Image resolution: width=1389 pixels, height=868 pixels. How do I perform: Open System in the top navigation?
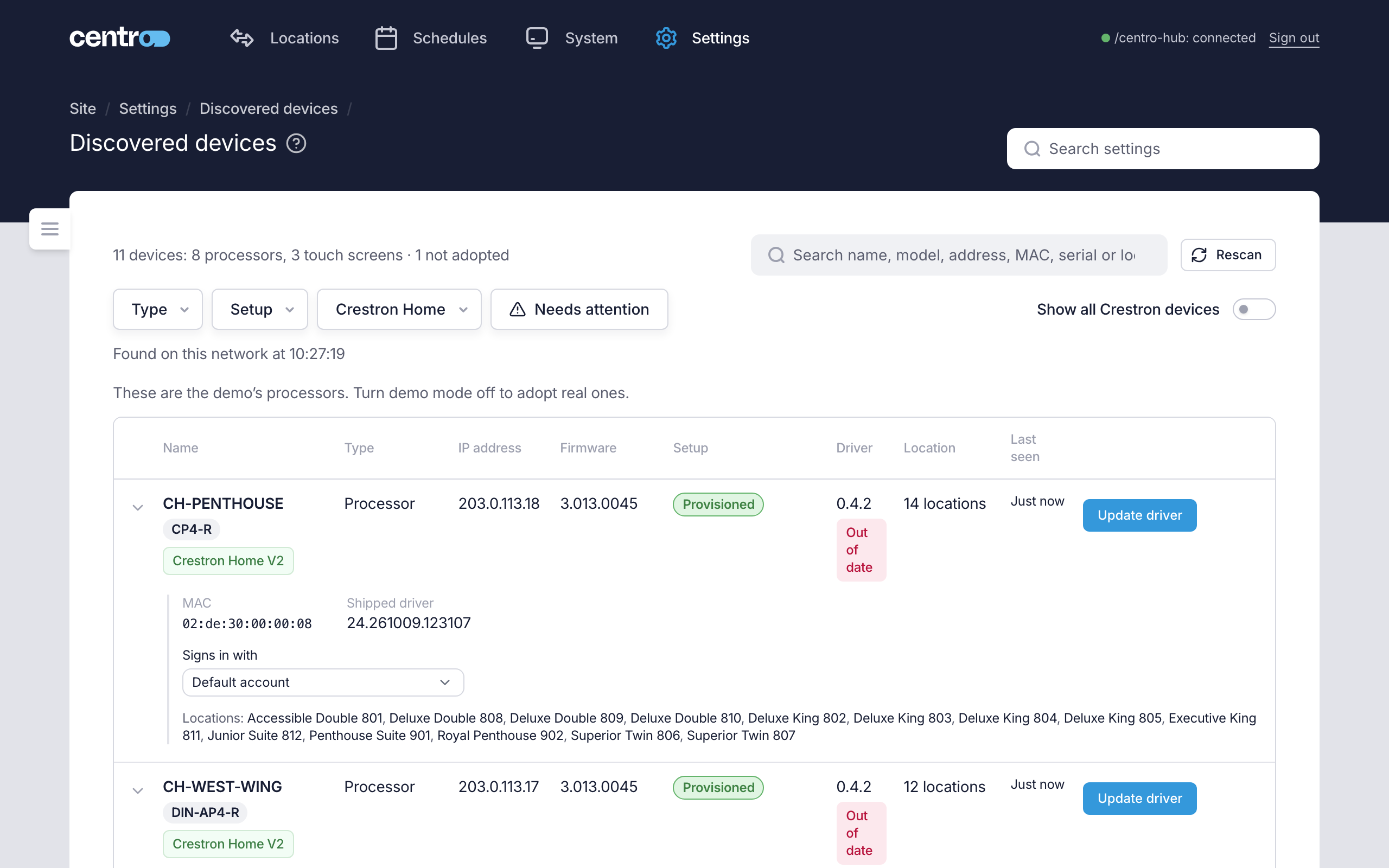[572, 38]
